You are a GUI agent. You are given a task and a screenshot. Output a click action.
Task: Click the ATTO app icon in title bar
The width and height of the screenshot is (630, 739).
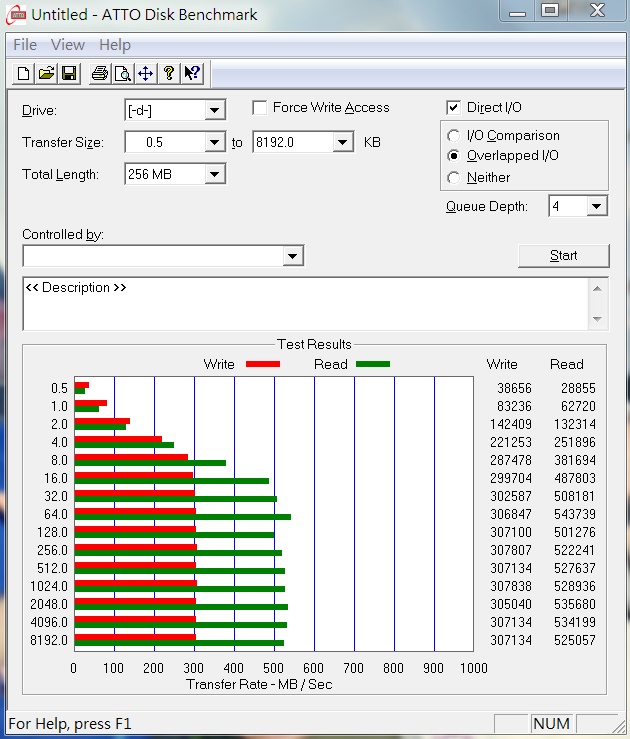(x=16, y=14)
